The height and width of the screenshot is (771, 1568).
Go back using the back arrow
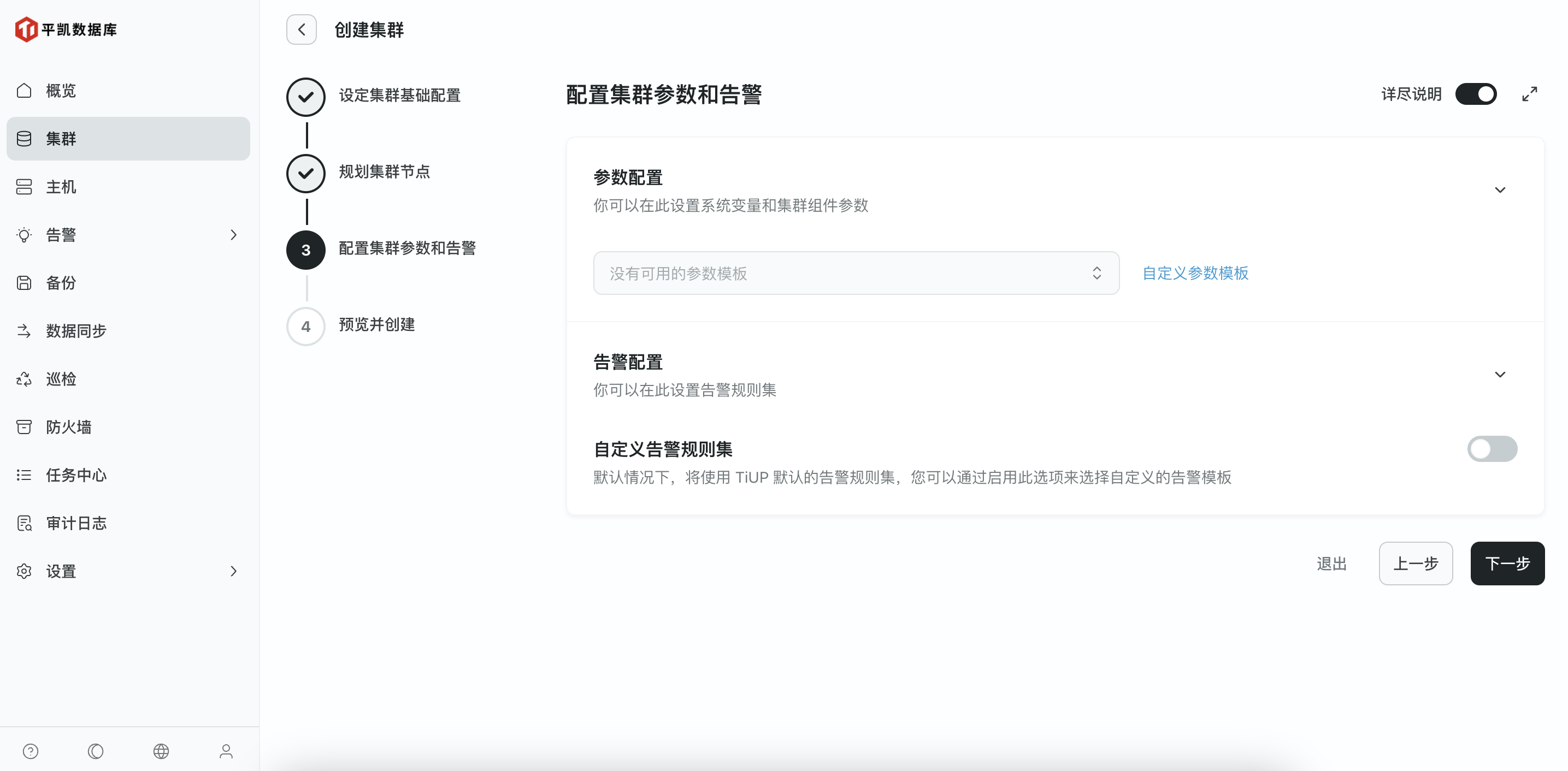[x=301, y=29]
